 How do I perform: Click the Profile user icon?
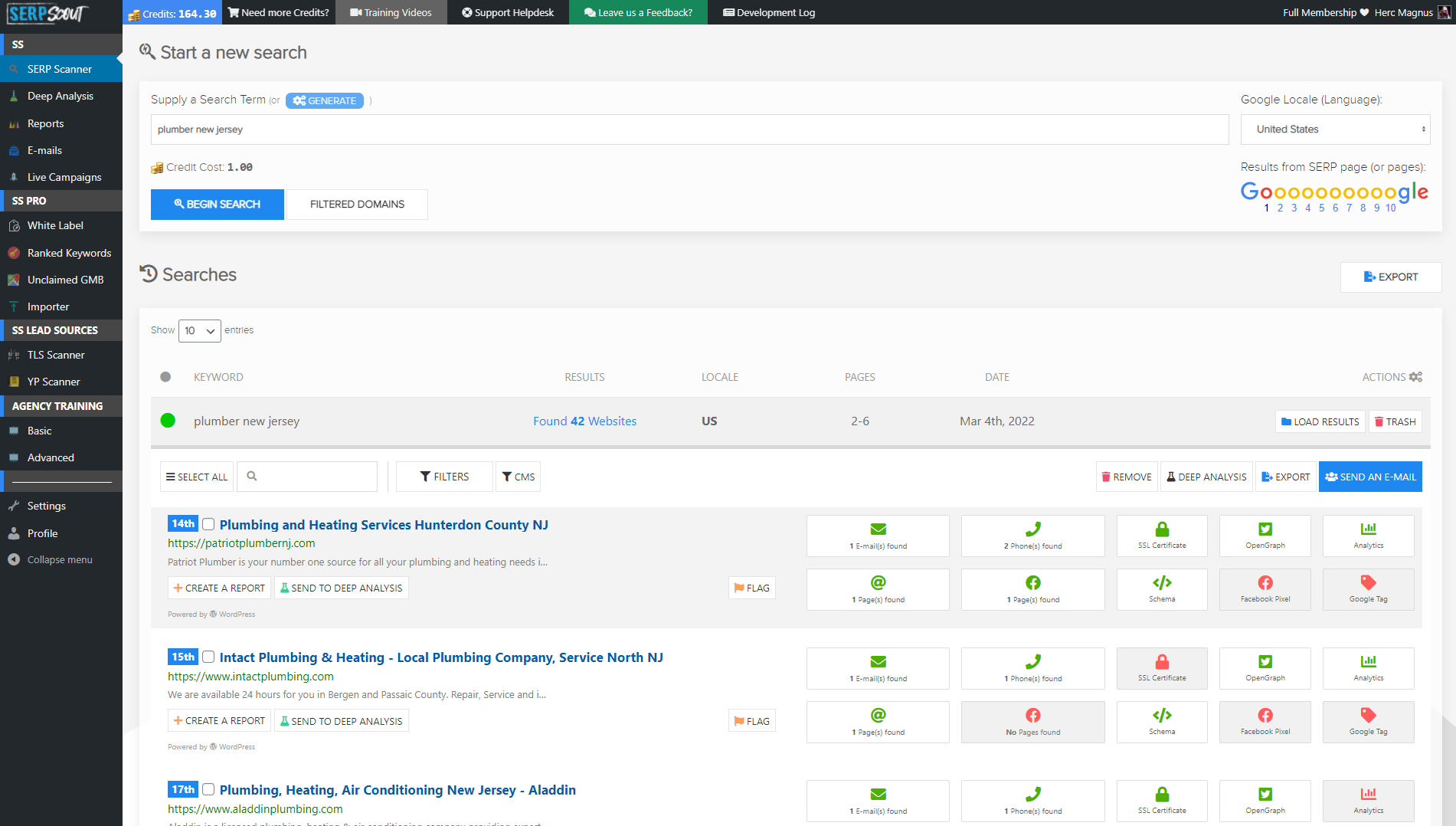coord(14,533)
